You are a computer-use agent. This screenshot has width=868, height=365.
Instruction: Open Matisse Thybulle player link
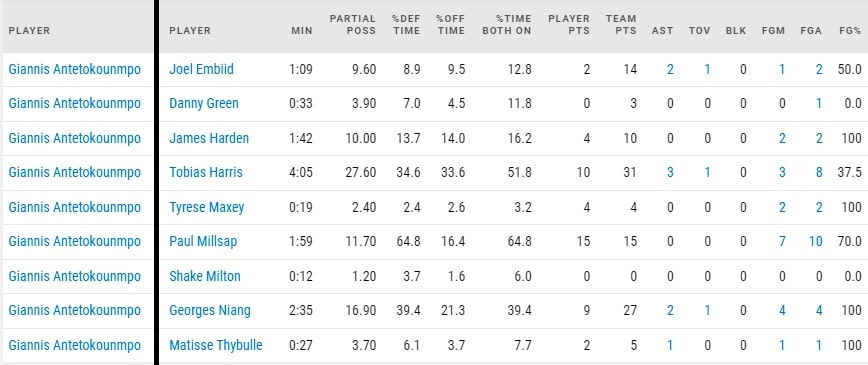coord(216,345)
